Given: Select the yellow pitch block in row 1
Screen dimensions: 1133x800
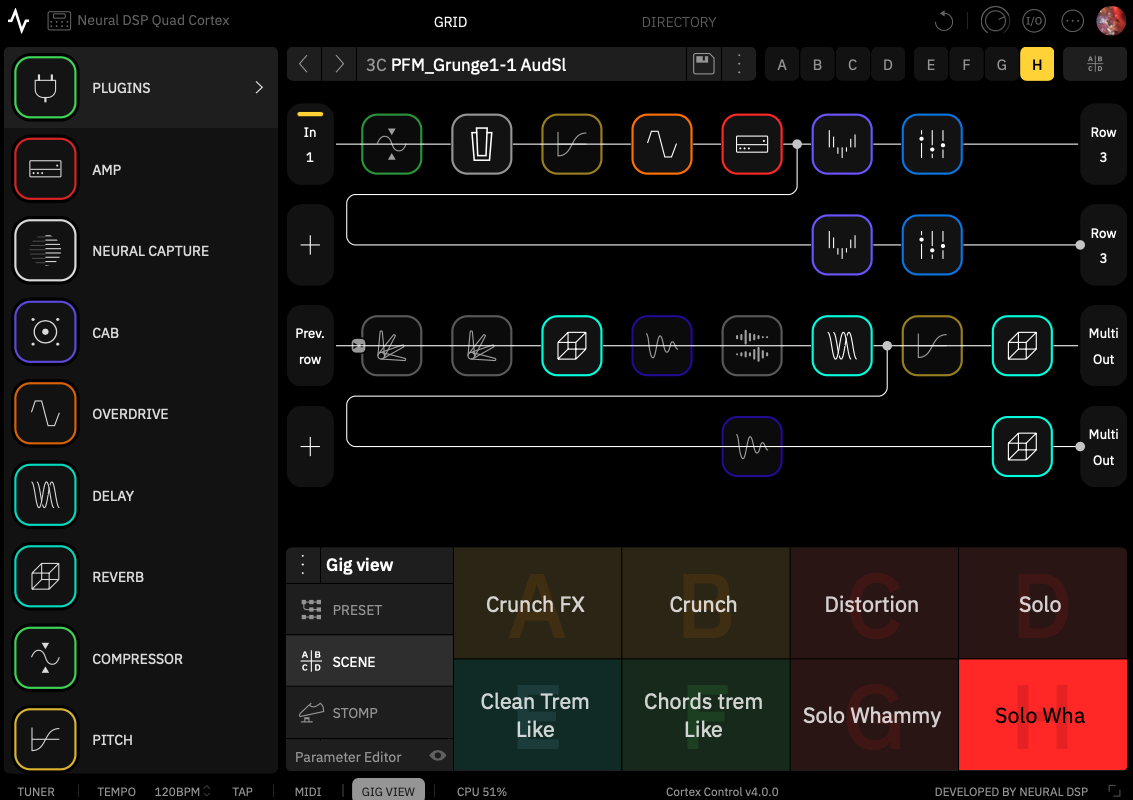Looking at the screenshot, I should click(x=572, y=144).
